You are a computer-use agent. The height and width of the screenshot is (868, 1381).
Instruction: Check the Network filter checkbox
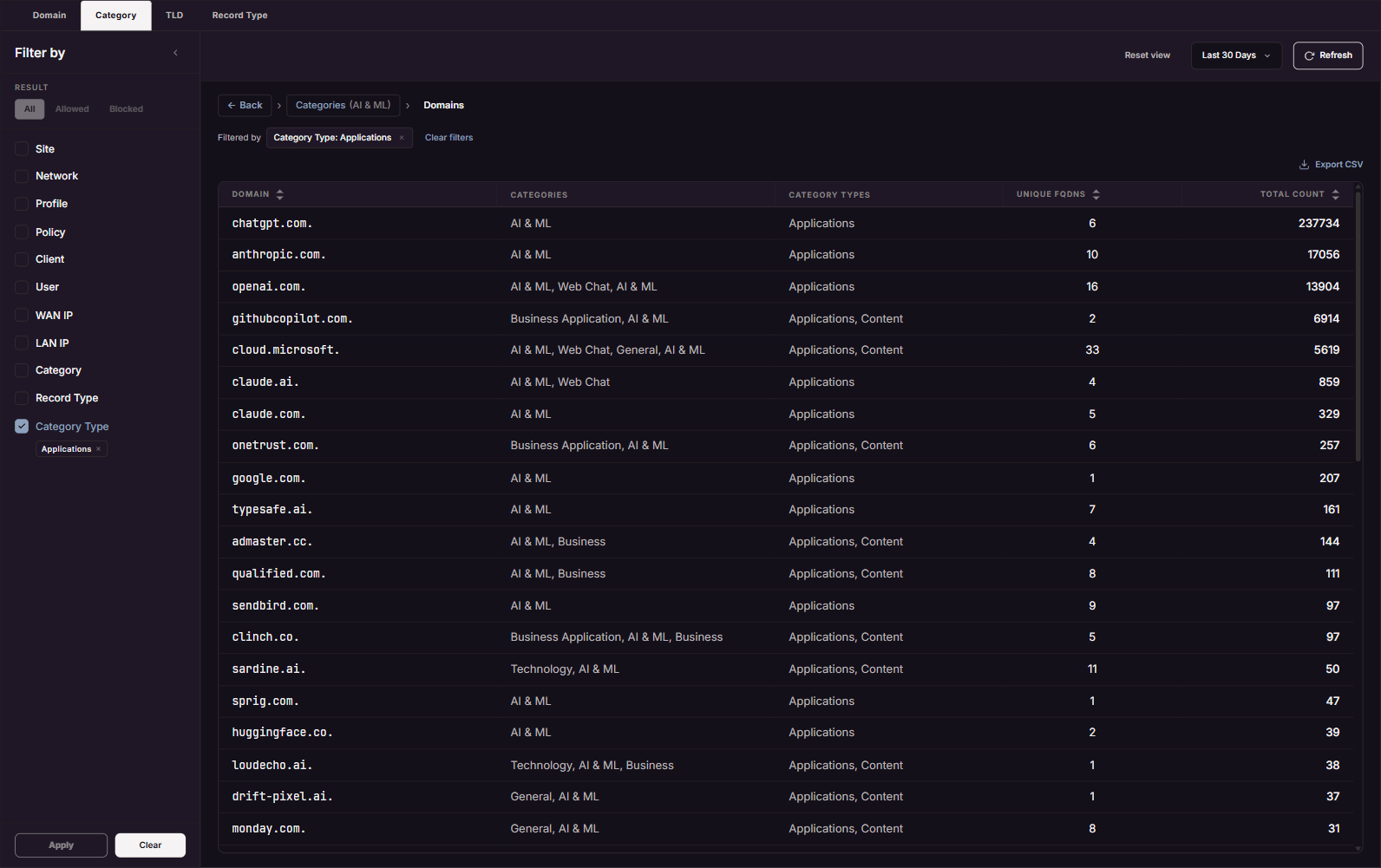22,176
